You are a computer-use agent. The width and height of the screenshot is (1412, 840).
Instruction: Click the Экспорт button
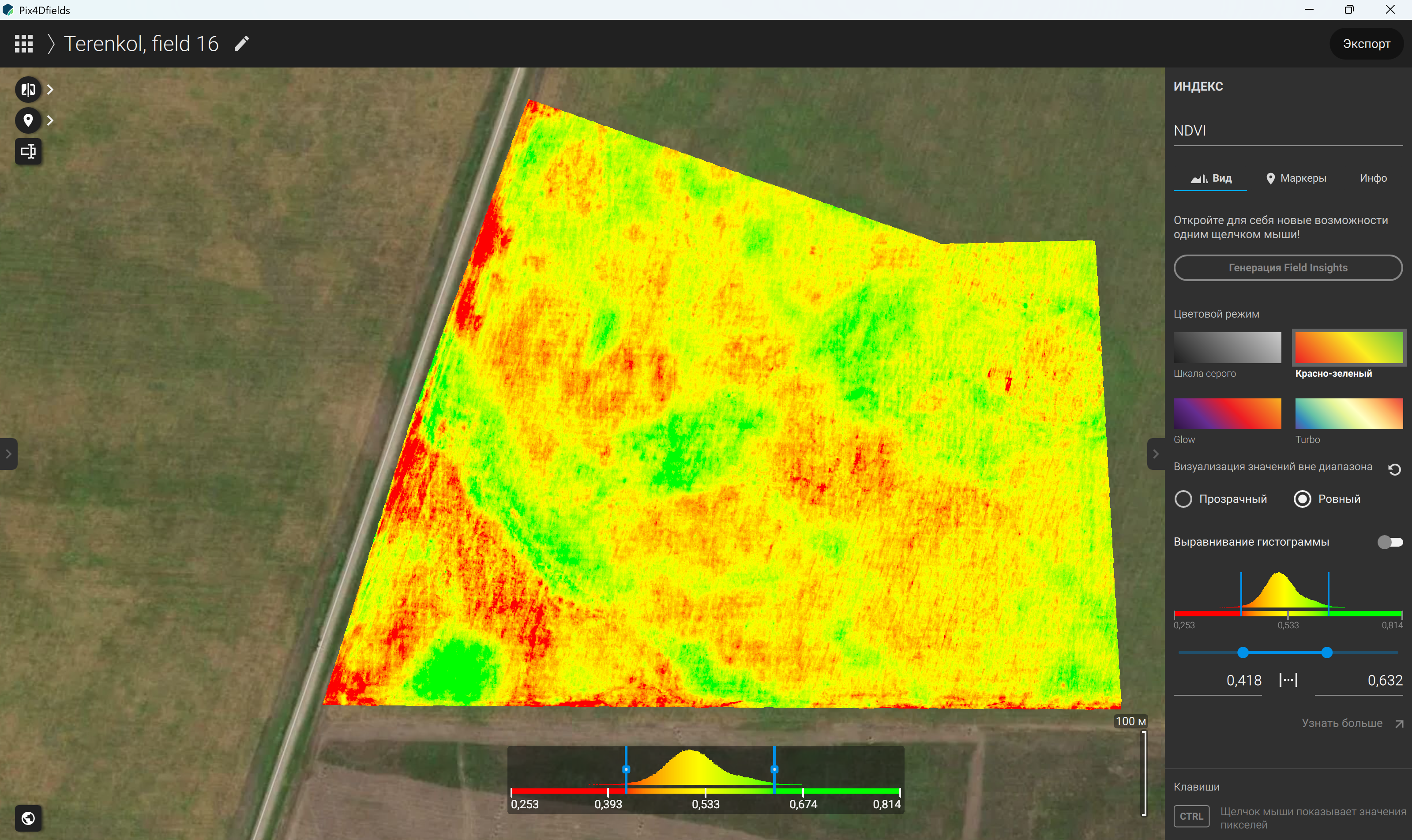(x=1366, y=44)
